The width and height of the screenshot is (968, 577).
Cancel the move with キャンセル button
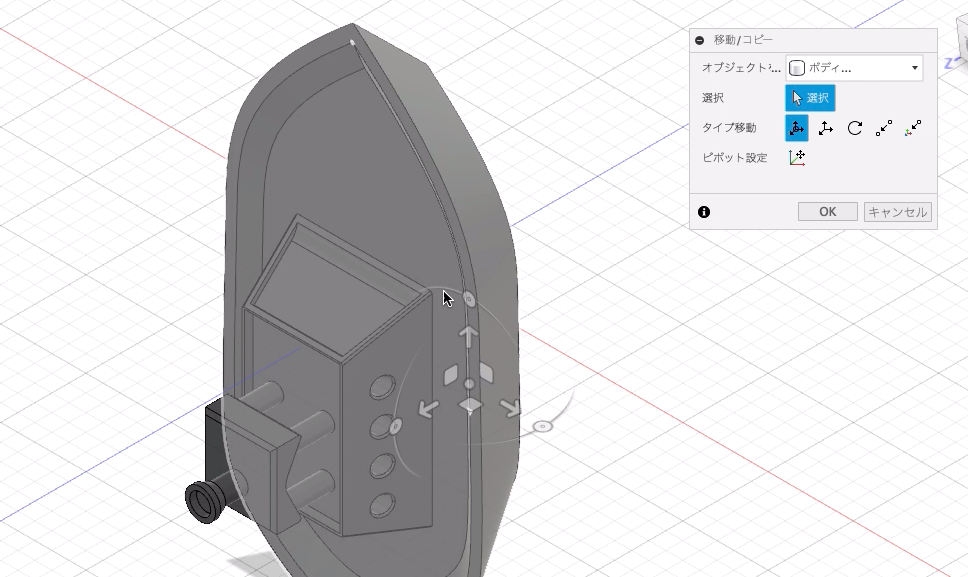tap(898, 212)
